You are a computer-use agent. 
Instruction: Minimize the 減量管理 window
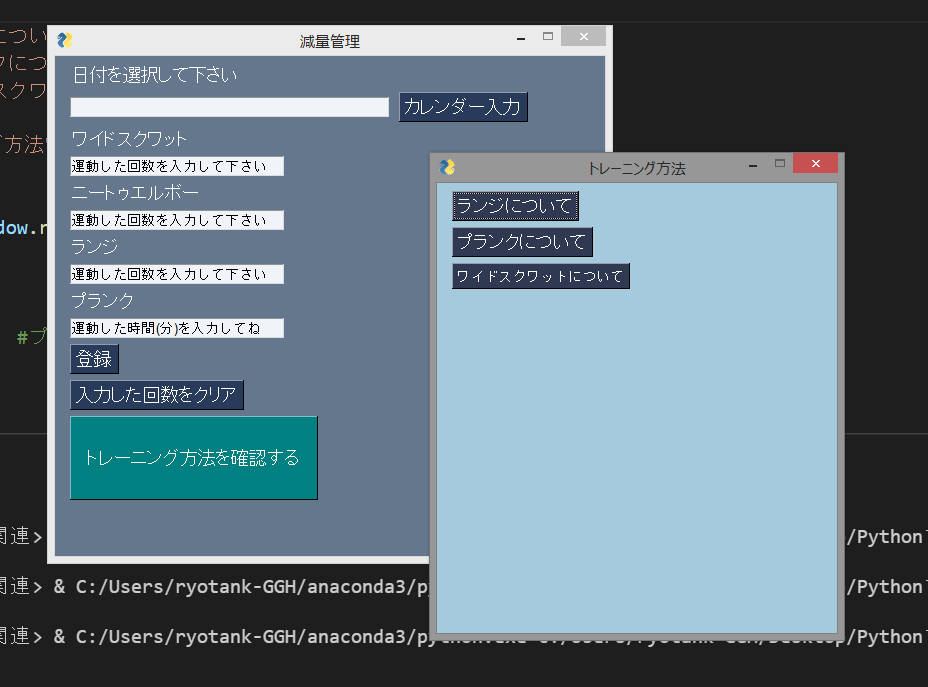(520, 36)
